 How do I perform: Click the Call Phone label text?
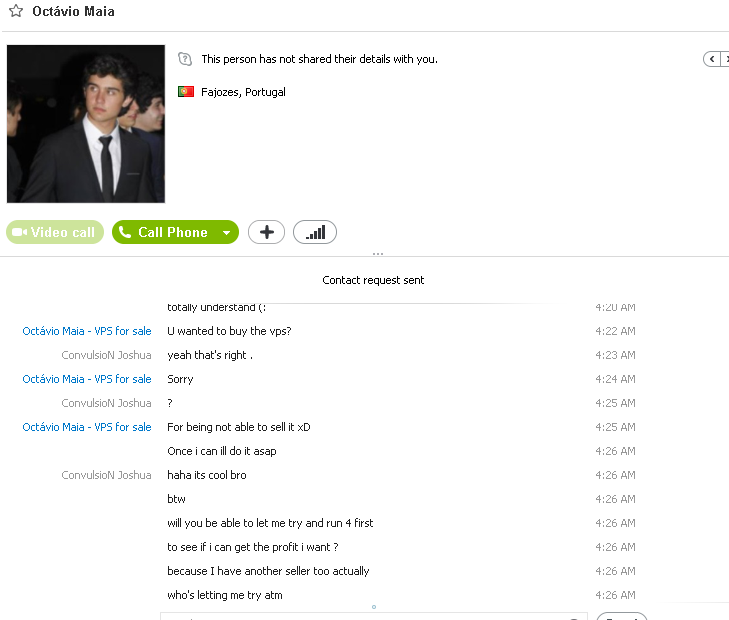click(x=173, y=232)
